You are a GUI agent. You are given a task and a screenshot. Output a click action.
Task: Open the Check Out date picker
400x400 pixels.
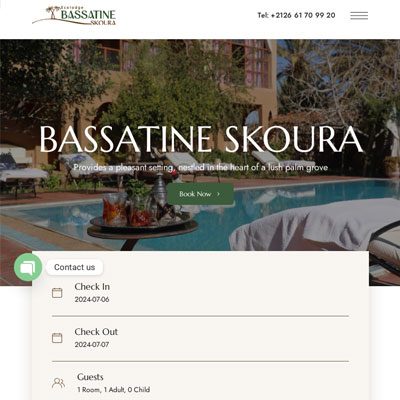[x=200, y=338]
